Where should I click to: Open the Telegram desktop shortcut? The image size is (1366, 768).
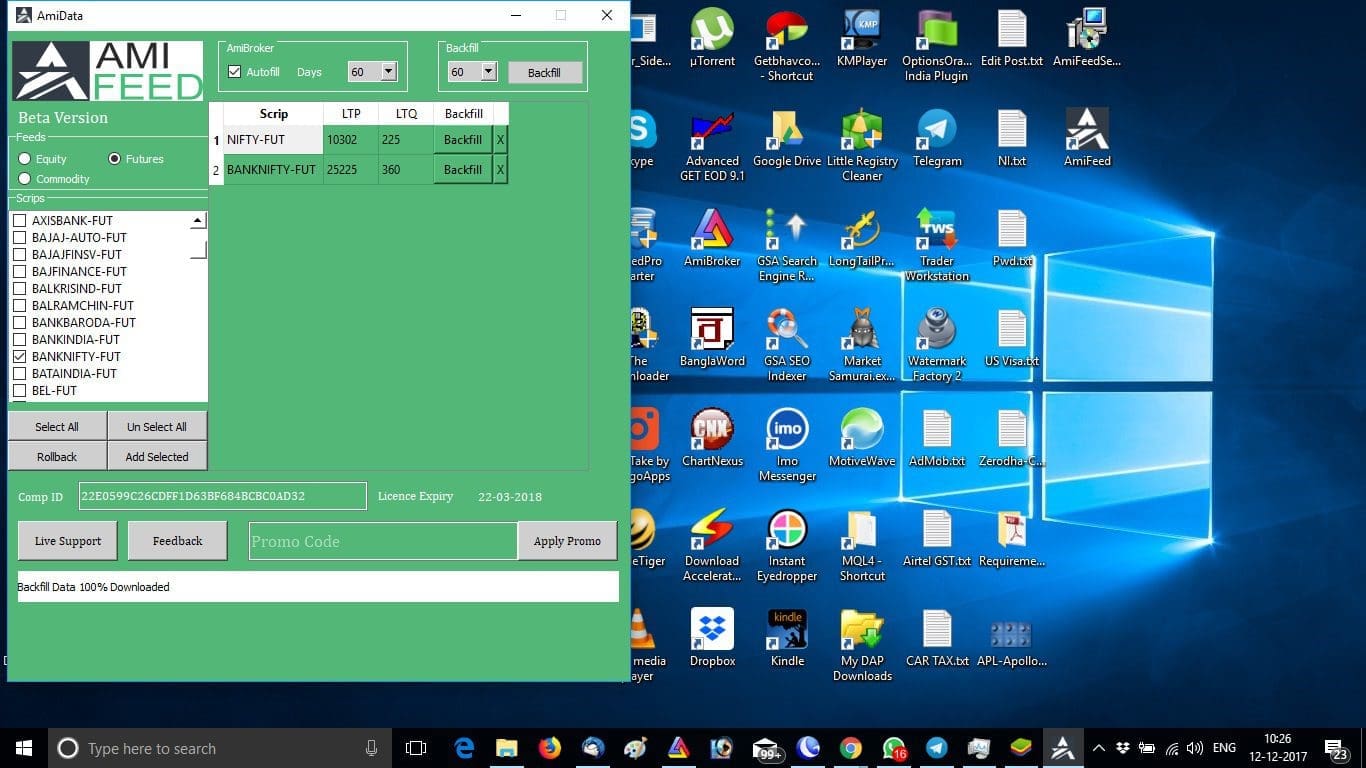(937, 138)
